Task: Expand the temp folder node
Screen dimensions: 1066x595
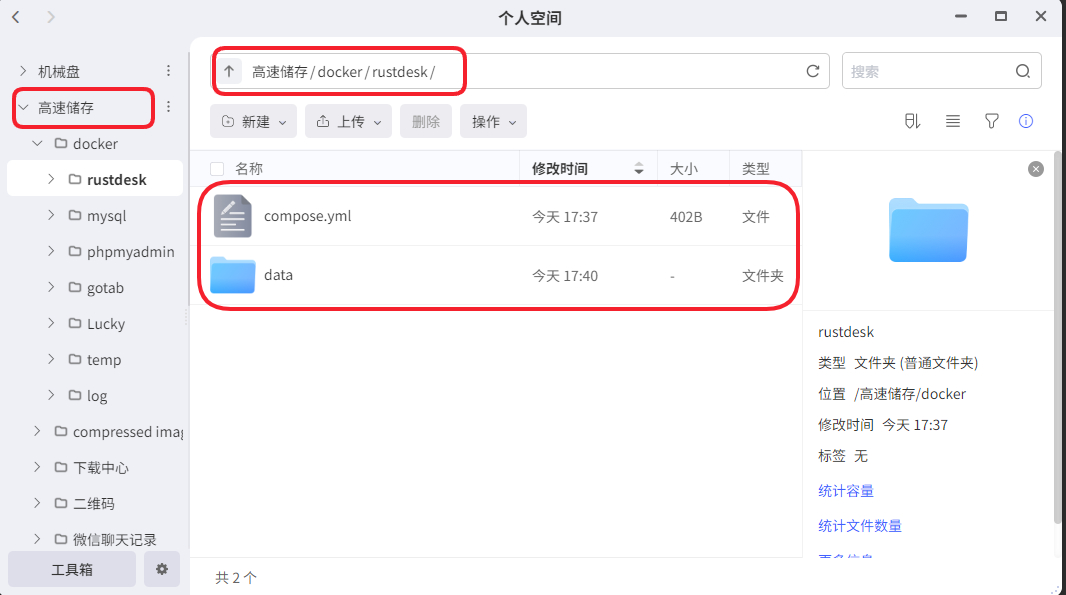Action: coord(51,359)
